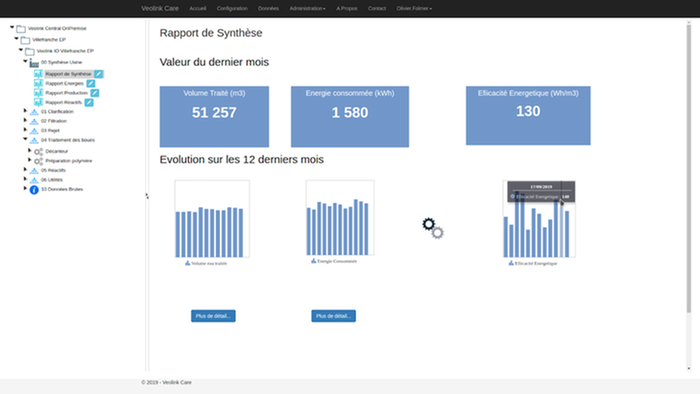Toggle the Efficacité Energetique legend entry

(533, 263)
